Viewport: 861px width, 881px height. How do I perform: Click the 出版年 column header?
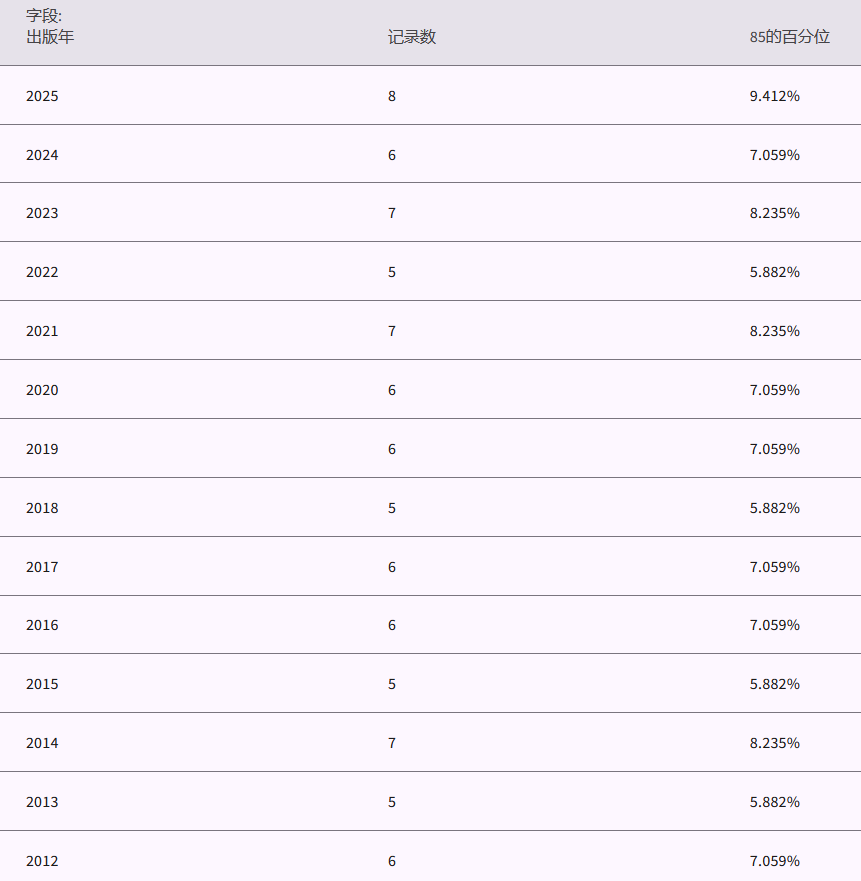pyautogui.click(x=50, y=37)
